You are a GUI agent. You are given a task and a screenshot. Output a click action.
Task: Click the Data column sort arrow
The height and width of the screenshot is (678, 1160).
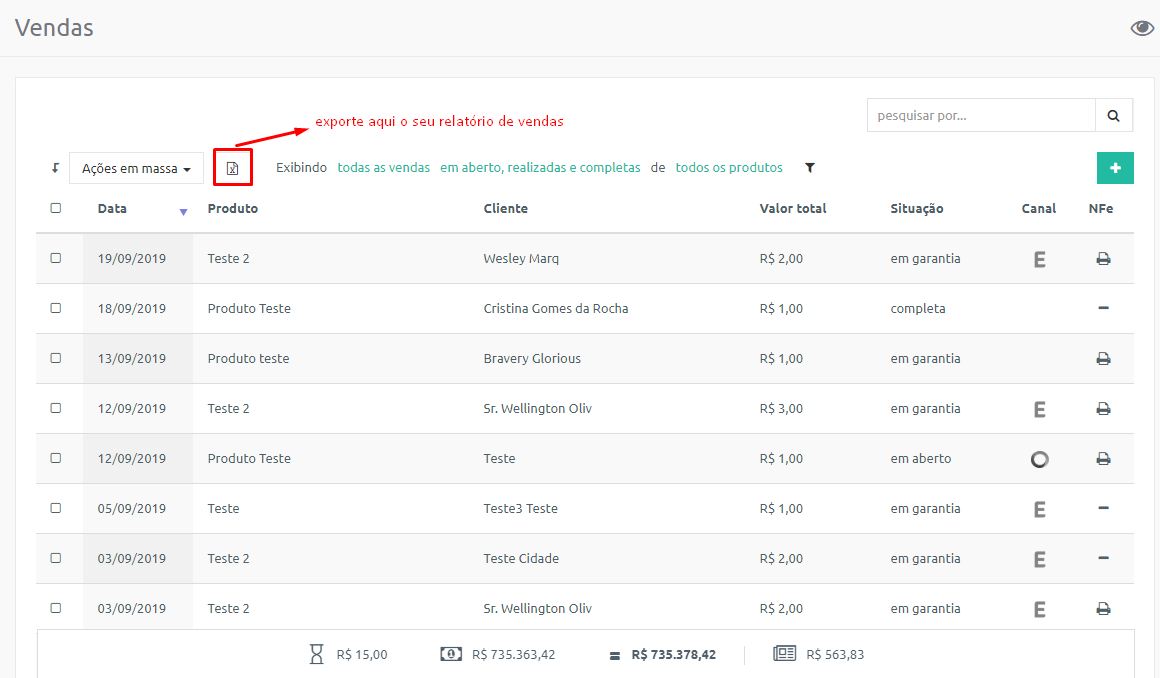click(183, 212)
